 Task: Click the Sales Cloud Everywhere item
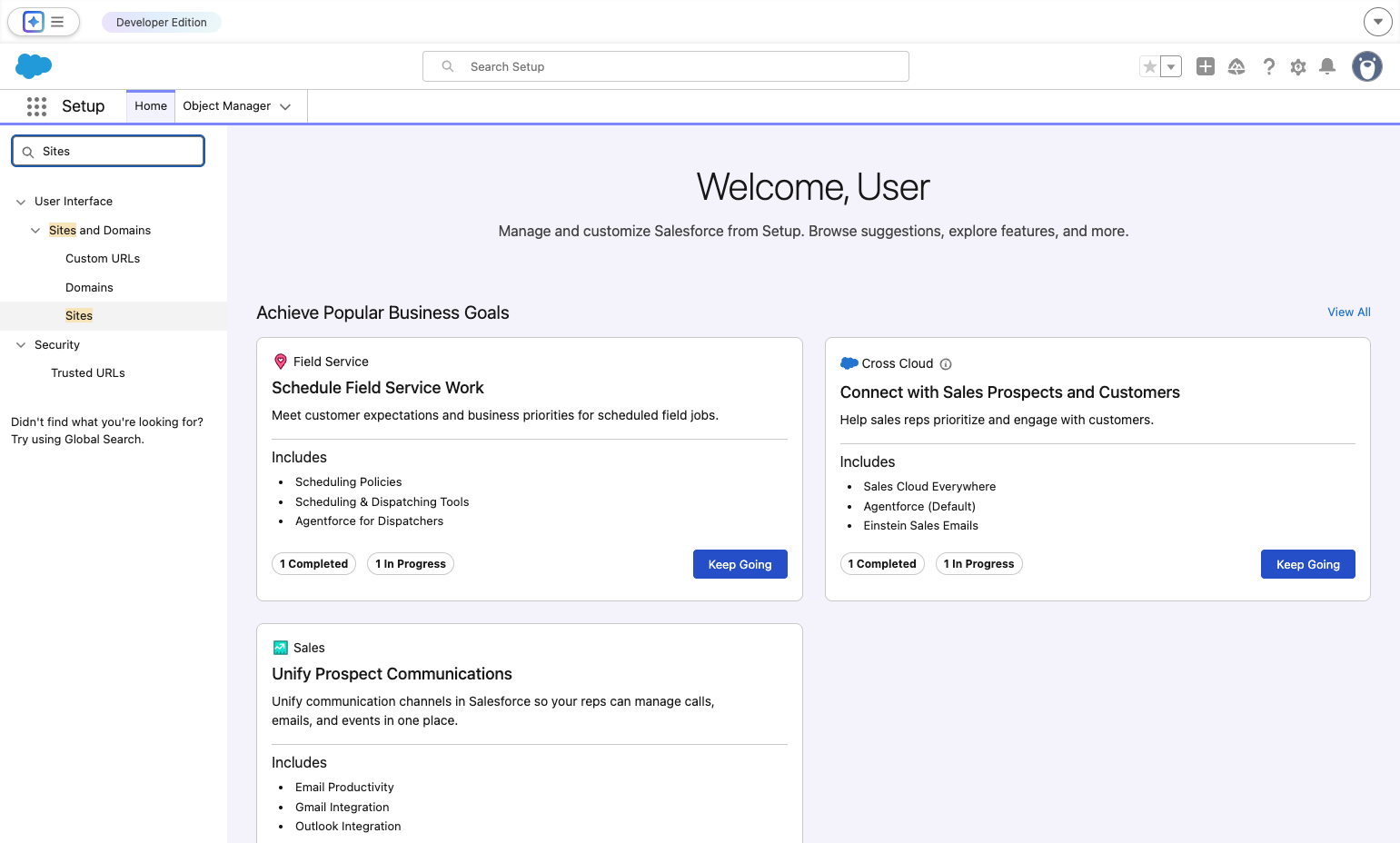click(x=929, y=487)
